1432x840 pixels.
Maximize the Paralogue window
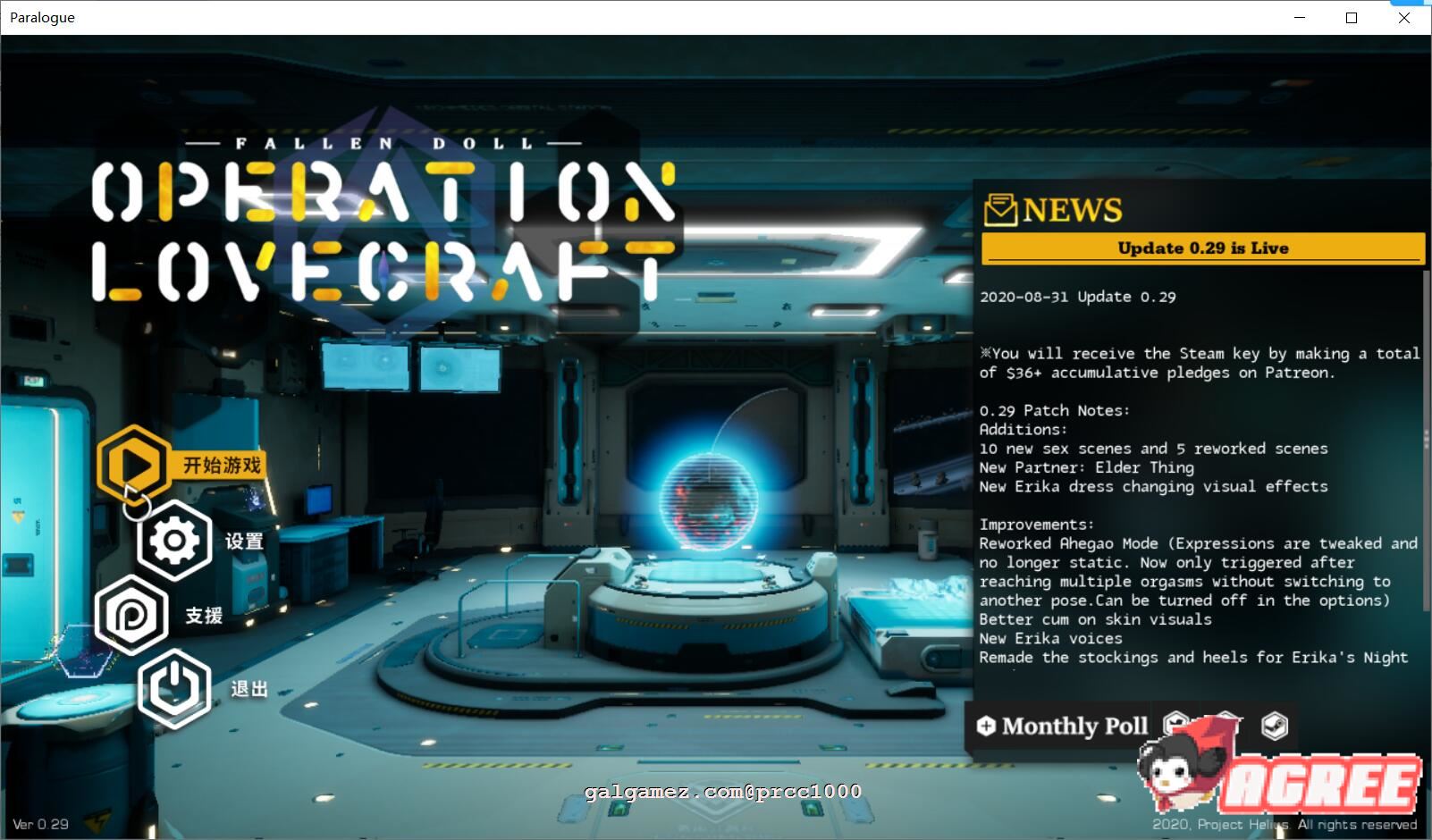click(1352, 18)
